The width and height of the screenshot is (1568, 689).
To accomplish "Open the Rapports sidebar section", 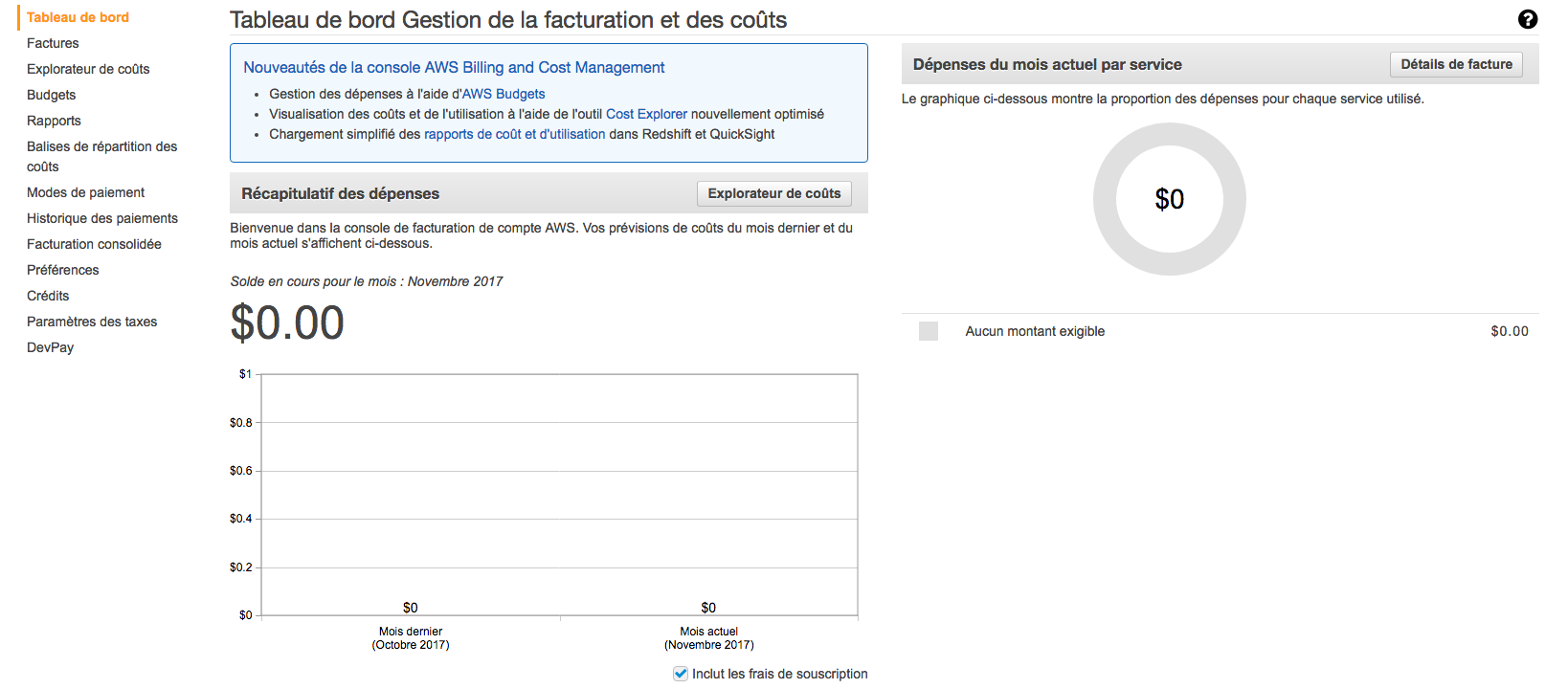I will (54, 121).
